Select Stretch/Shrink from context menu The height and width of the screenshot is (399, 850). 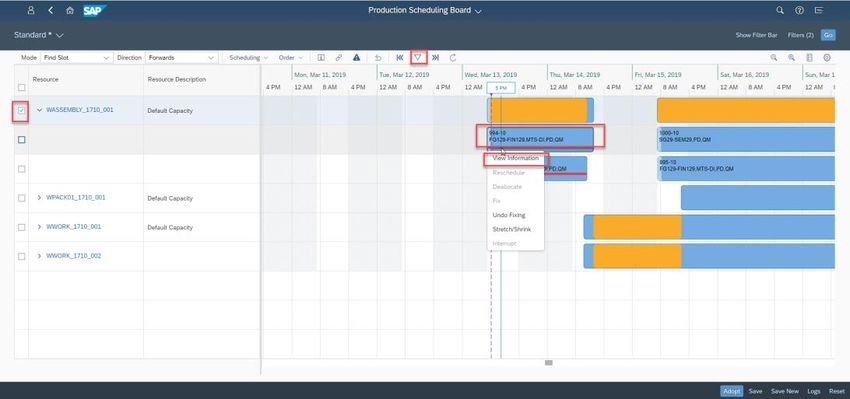511,229
